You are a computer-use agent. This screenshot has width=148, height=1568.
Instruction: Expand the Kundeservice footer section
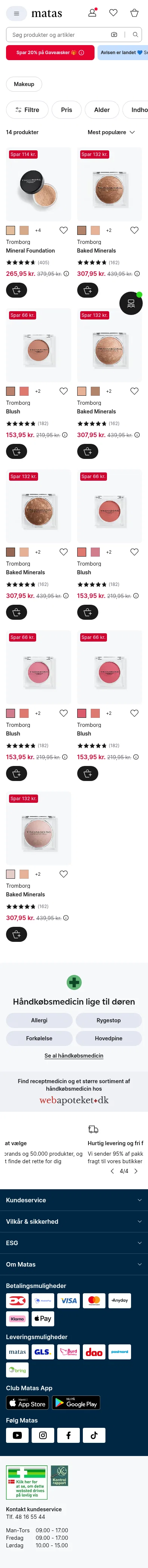(74, 1200)
